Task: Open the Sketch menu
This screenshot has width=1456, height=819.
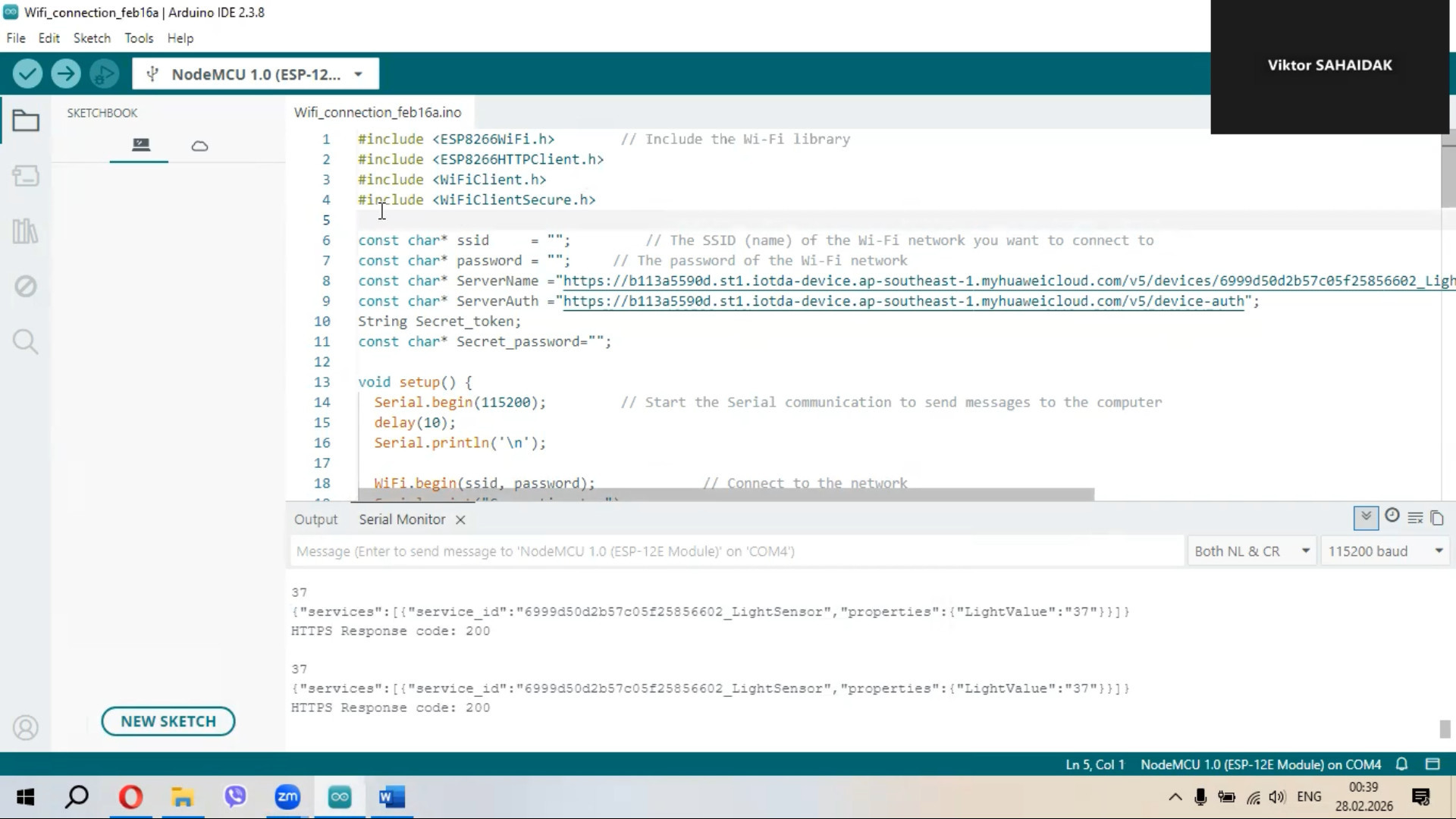Action: tap(92, 38)
